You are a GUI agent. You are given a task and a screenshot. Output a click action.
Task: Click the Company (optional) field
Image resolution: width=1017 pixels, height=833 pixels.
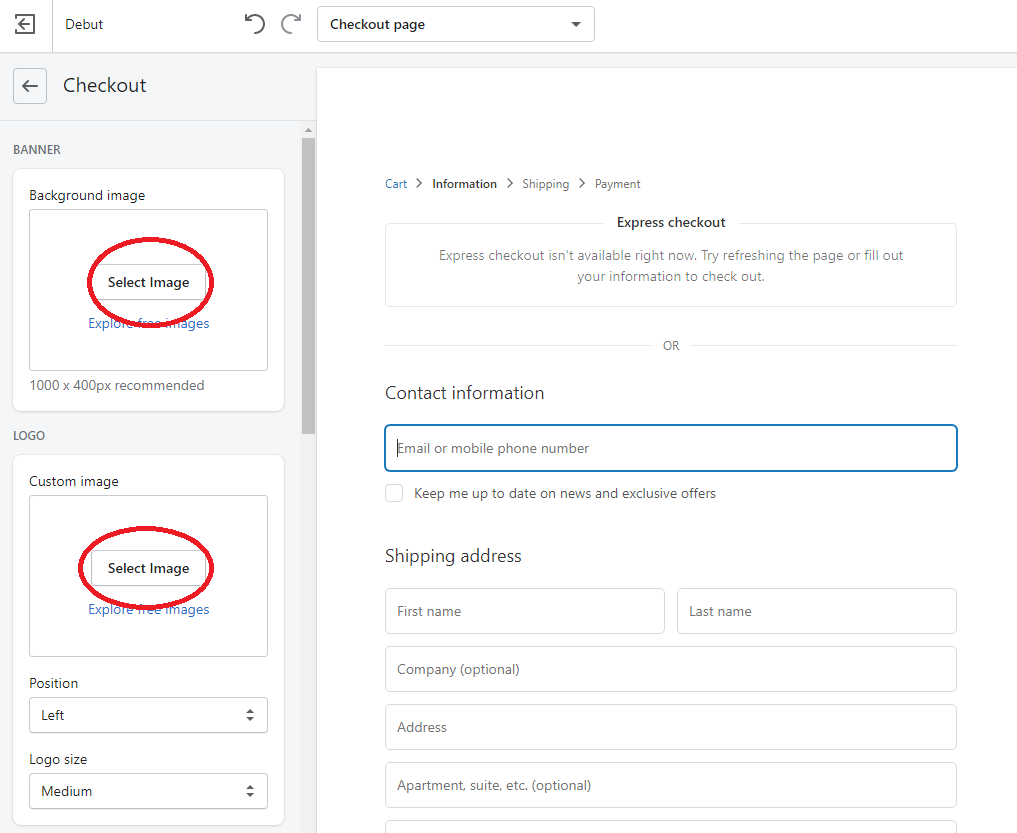(x=671, y=669)
